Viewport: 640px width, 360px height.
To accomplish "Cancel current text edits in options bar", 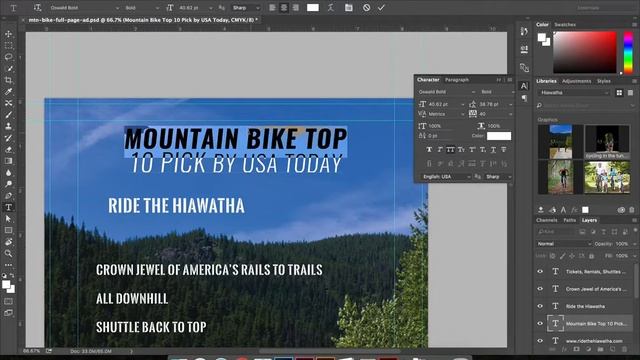I will (367, 7).
